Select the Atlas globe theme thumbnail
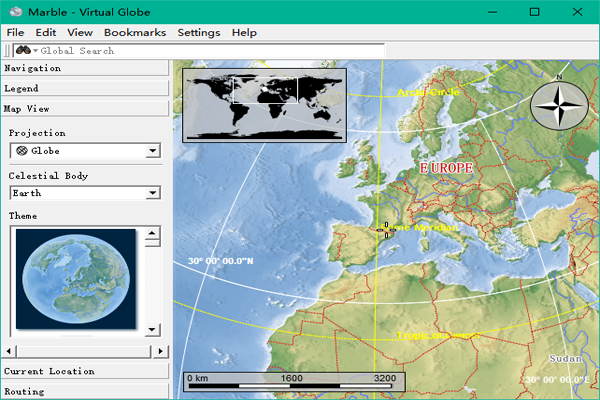This screenshot has width=600, height=400. coord(76,279)
